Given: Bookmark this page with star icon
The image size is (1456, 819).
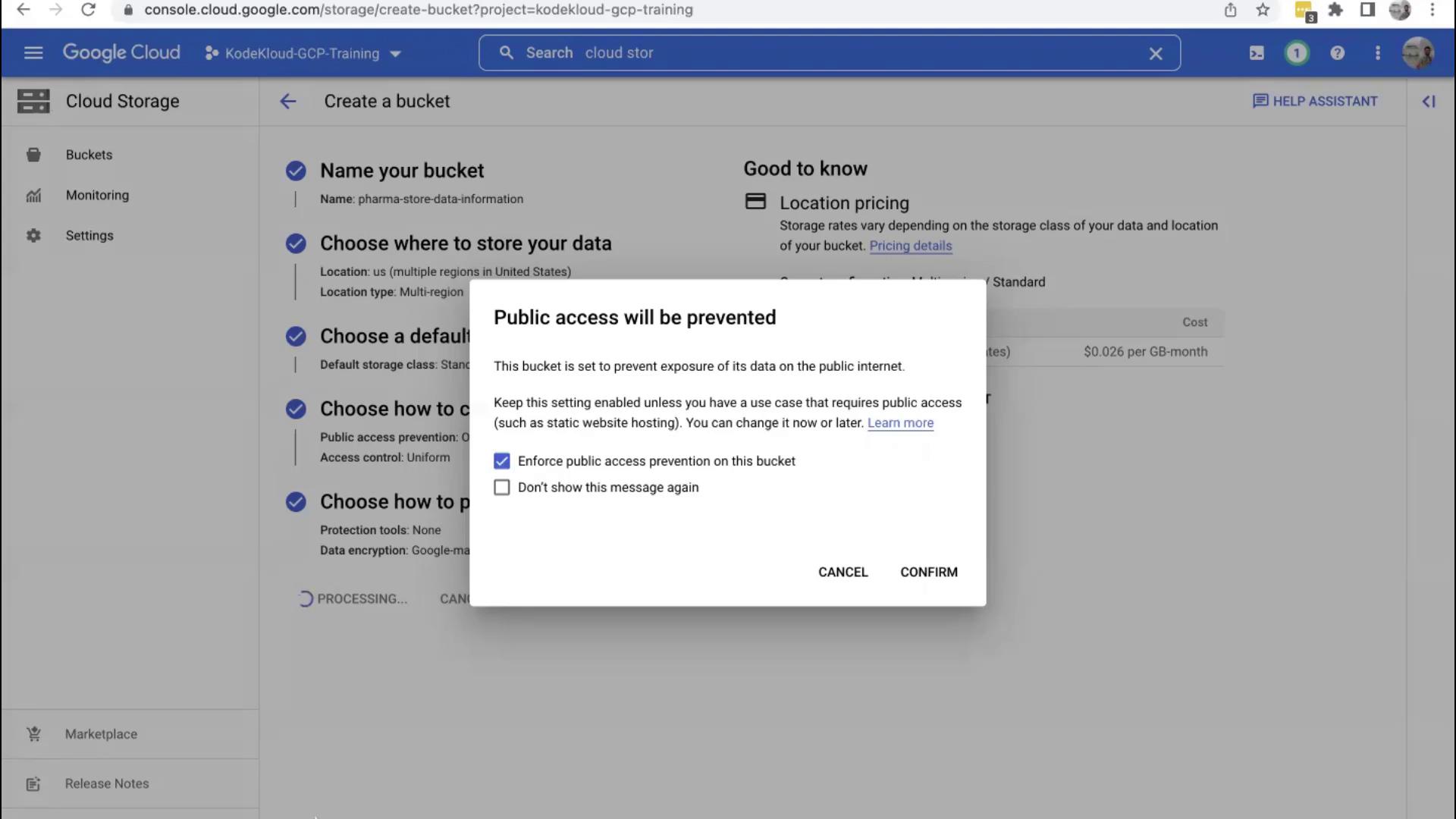Looking at the screenshot, I should click(1263, 10).
